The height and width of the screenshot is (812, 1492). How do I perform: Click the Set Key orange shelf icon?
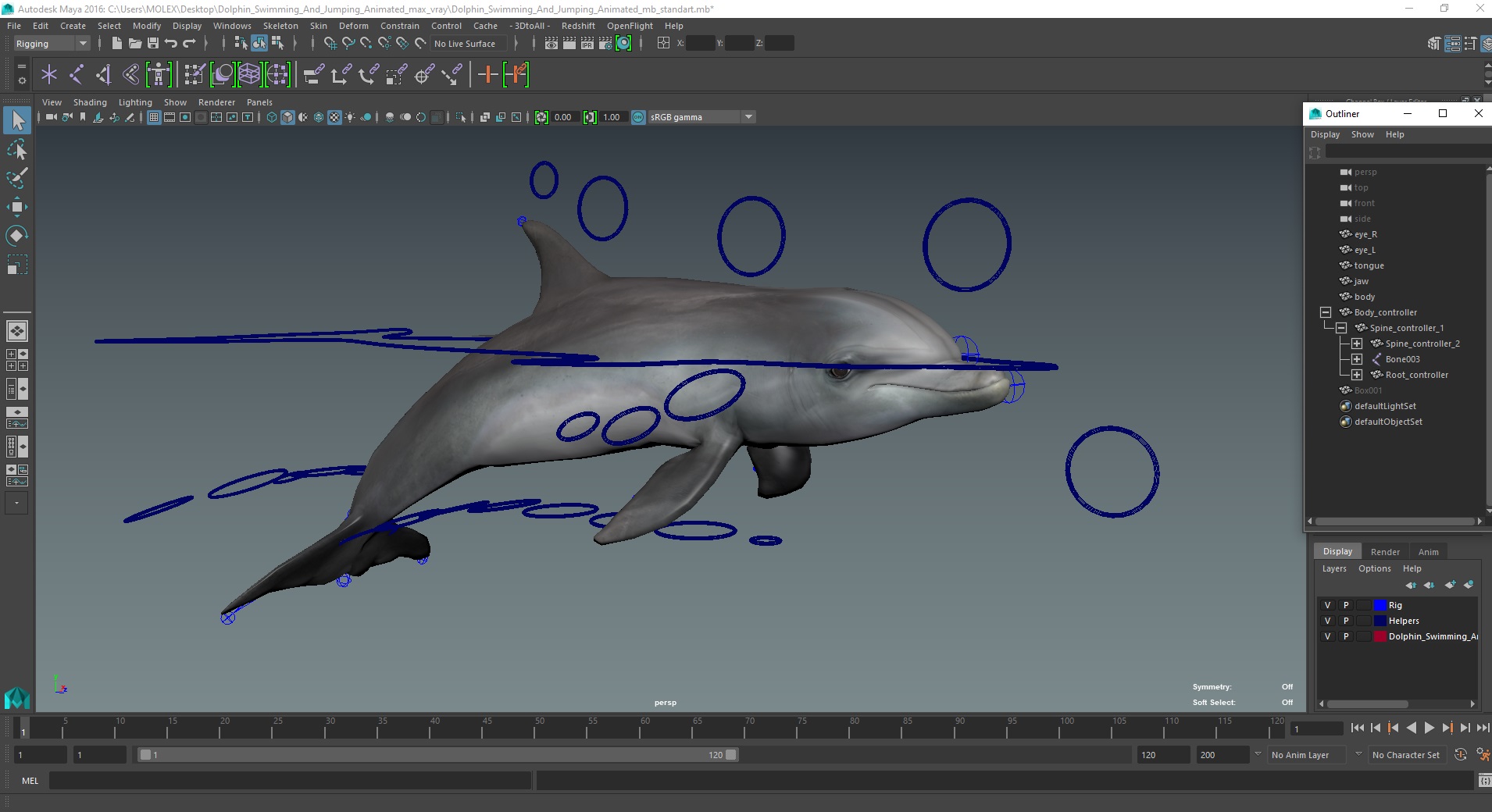(x=487, y=75)
